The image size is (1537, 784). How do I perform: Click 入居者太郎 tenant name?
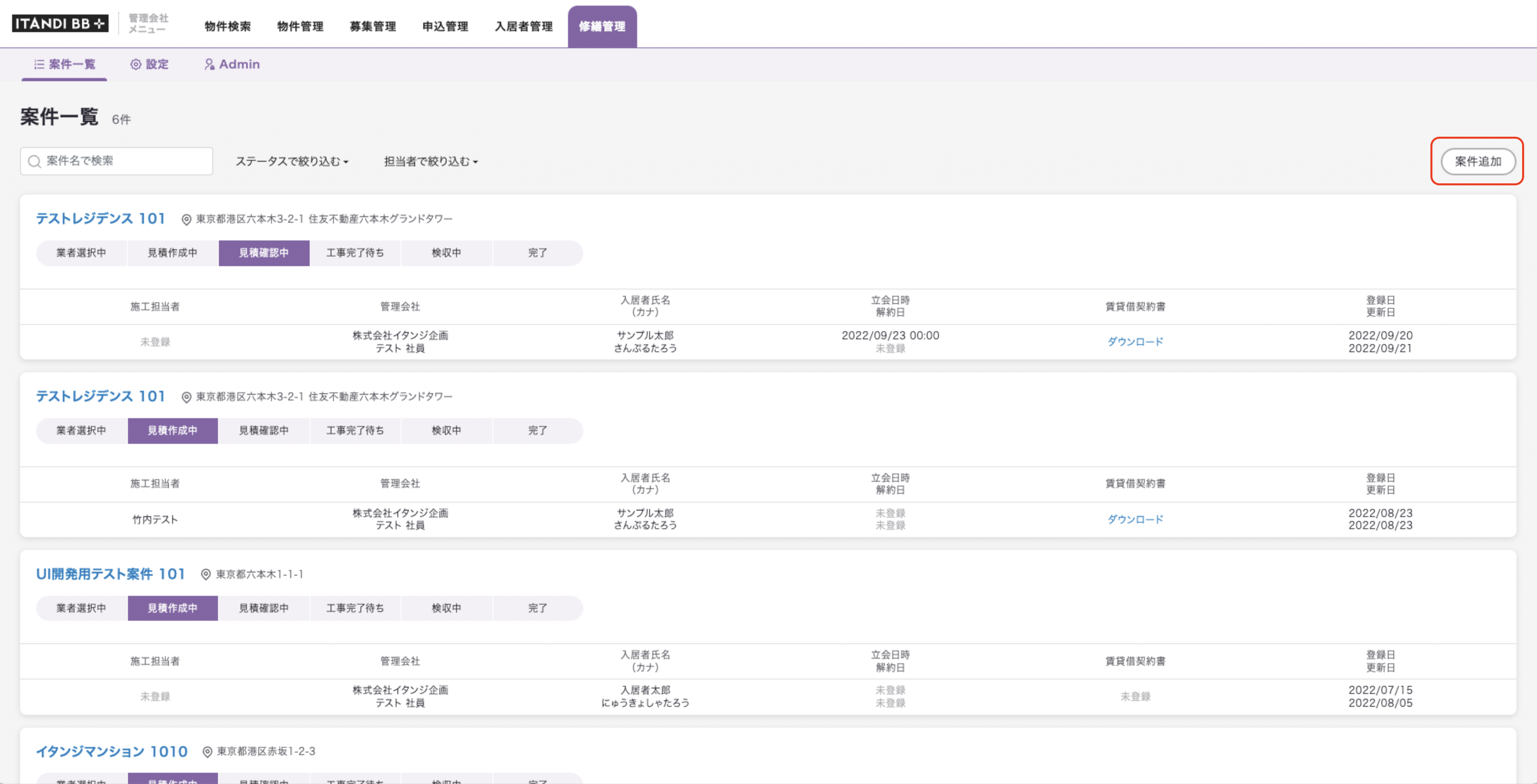pyautogui.click(x=645, y=690)
